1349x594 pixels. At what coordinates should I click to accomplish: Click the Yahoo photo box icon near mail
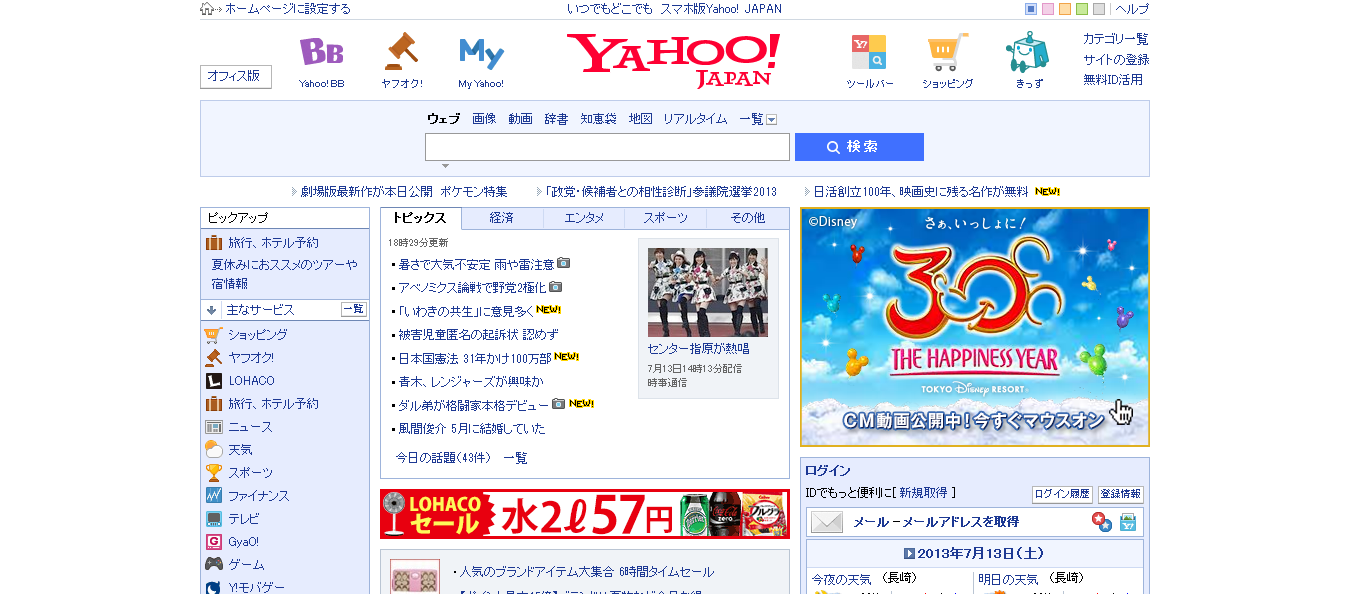(1128, 522)
